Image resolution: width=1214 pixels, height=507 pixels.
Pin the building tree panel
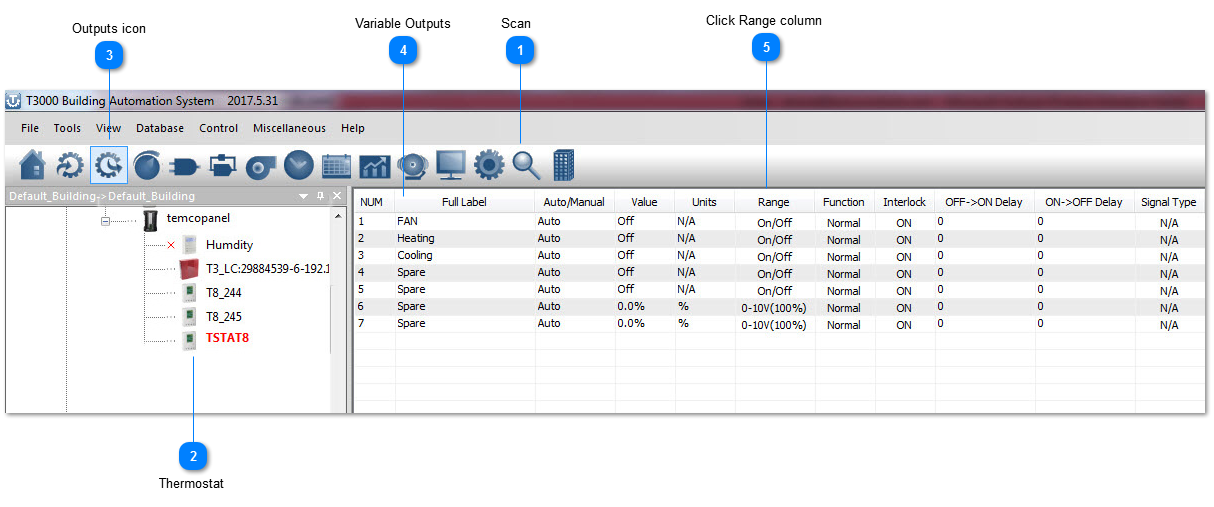click(x=320, y=196)
